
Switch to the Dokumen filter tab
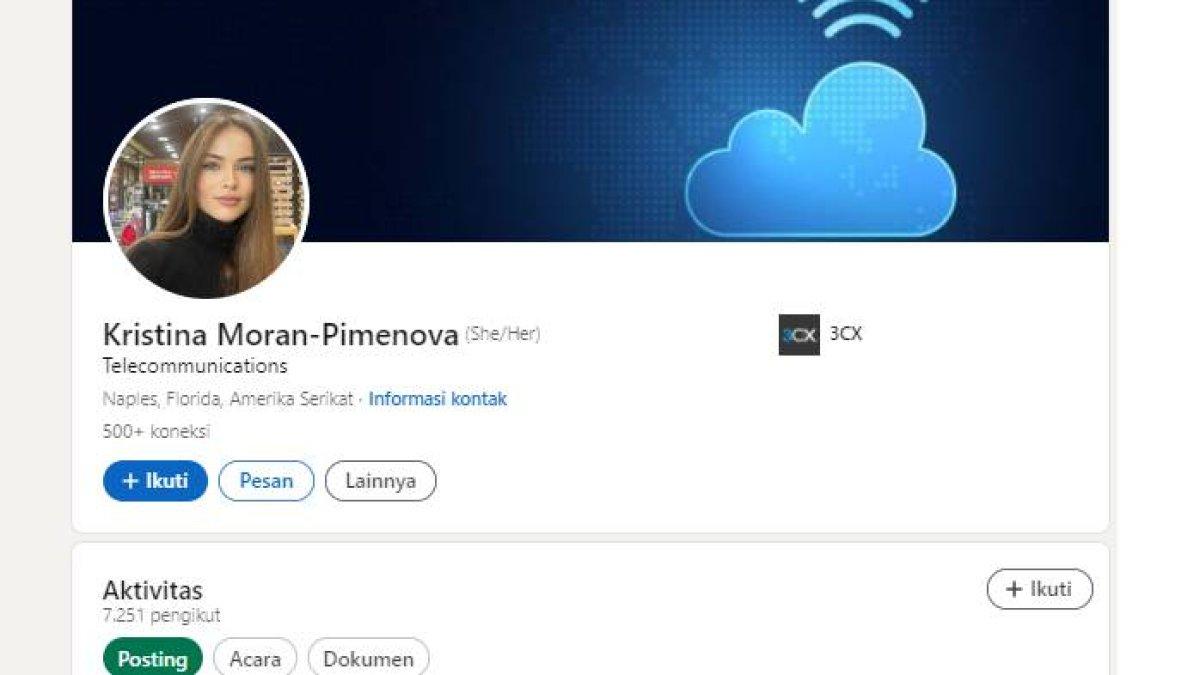click(x=369, y=659)
